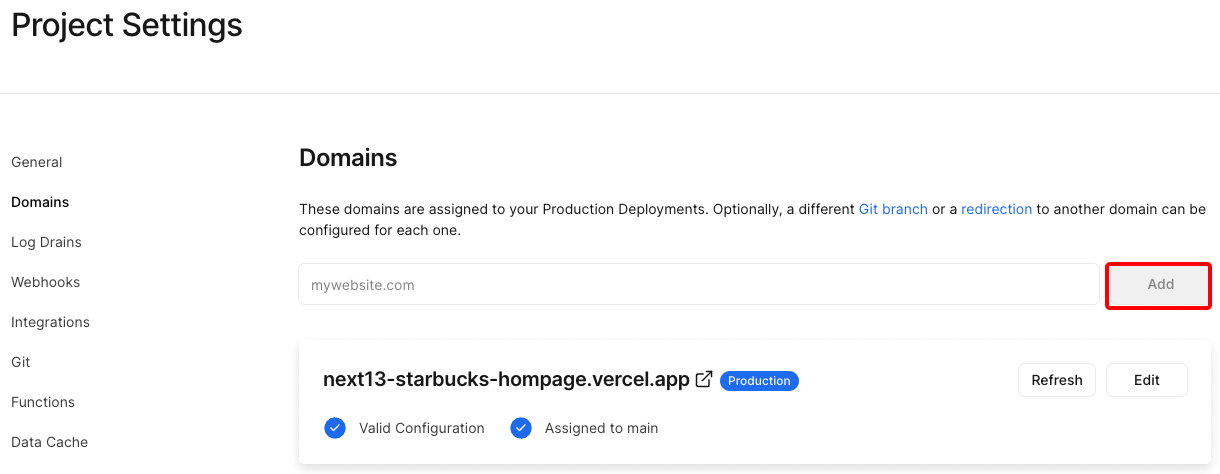Click the Assigned to main checkmark icon
The image size is (1220, 474).
coord(520,428)
